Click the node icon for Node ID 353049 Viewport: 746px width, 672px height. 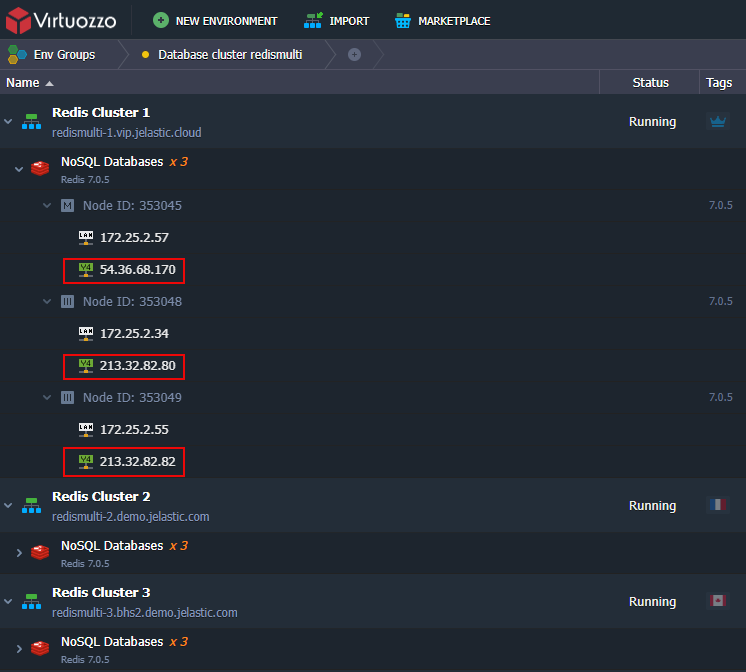[68, 397]
